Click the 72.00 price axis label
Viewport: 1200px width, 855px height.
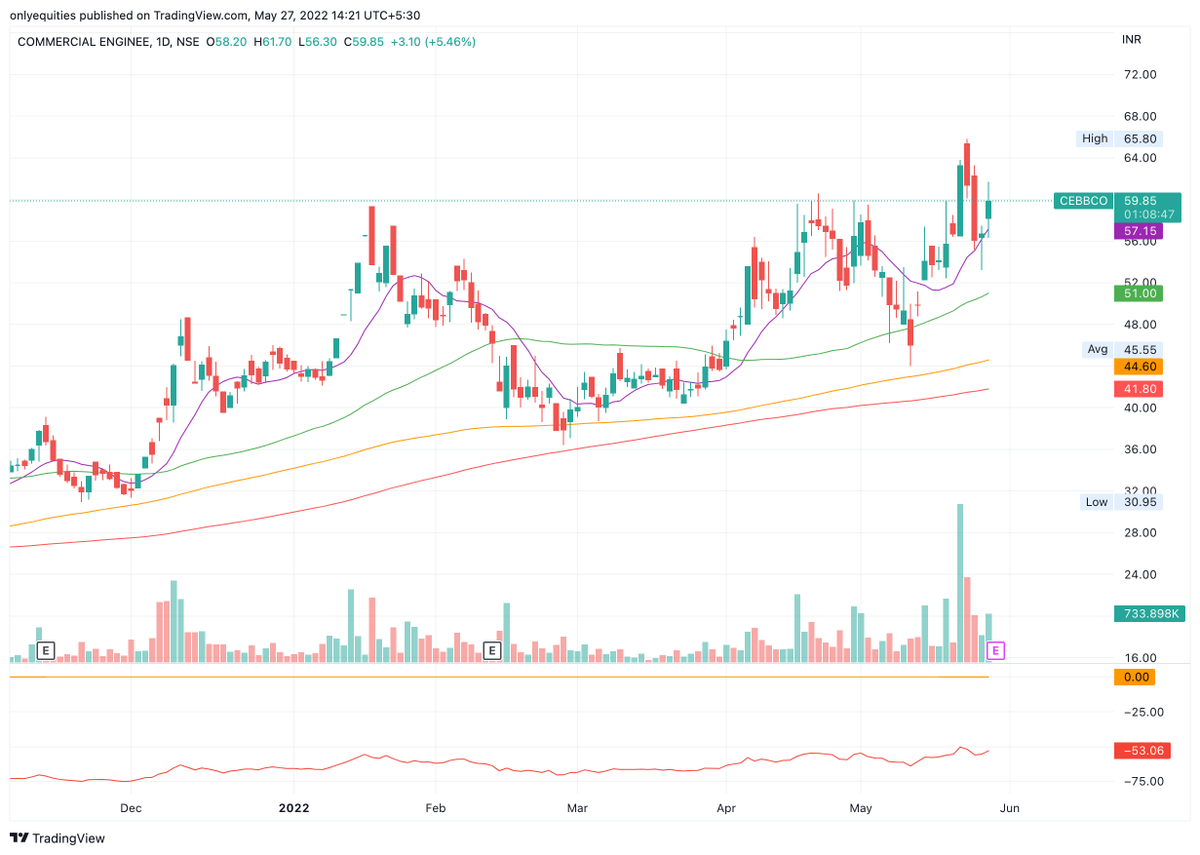pos(1141,75)
